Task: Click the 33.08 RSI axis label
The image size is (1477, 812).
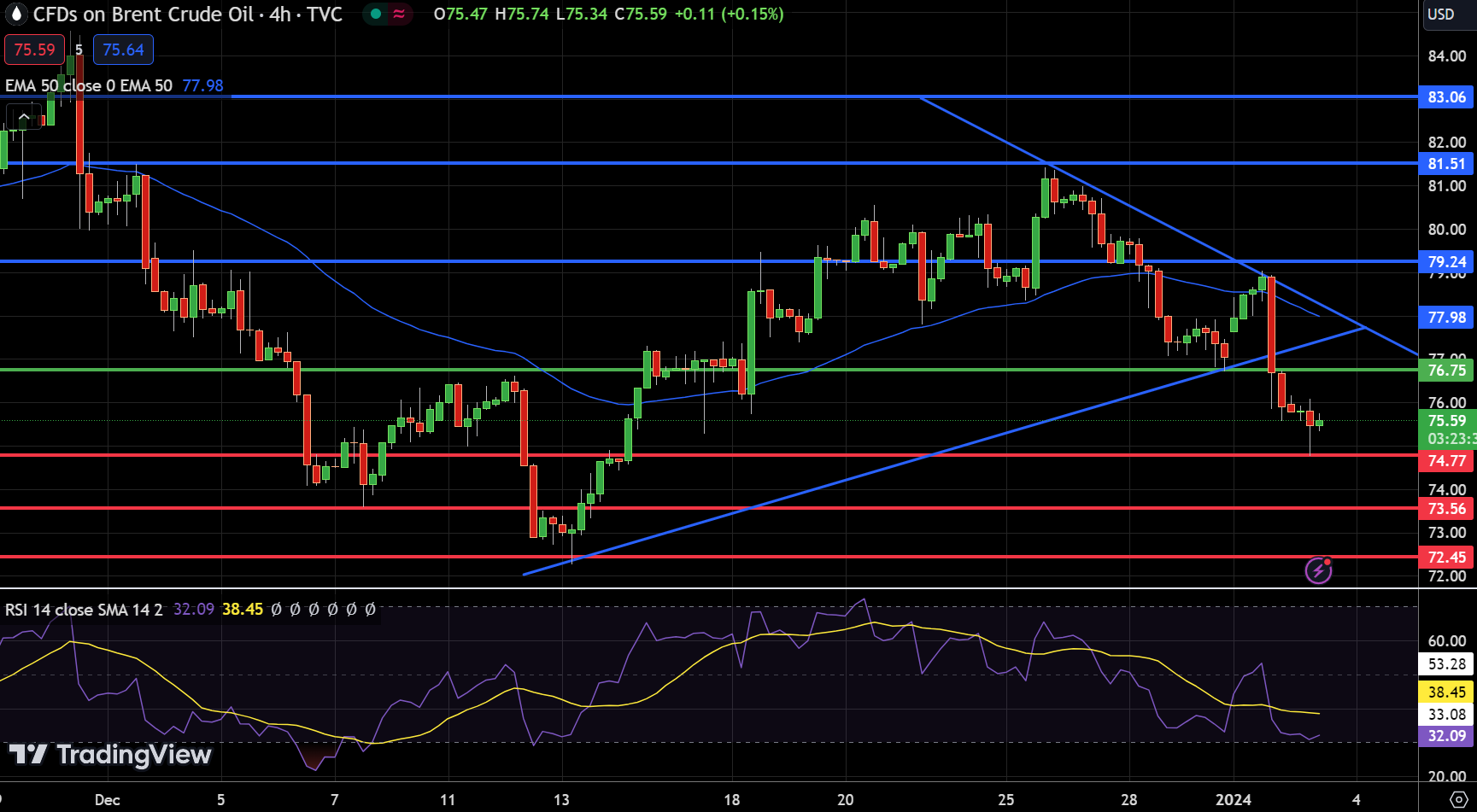Action: coord(1446,715)
